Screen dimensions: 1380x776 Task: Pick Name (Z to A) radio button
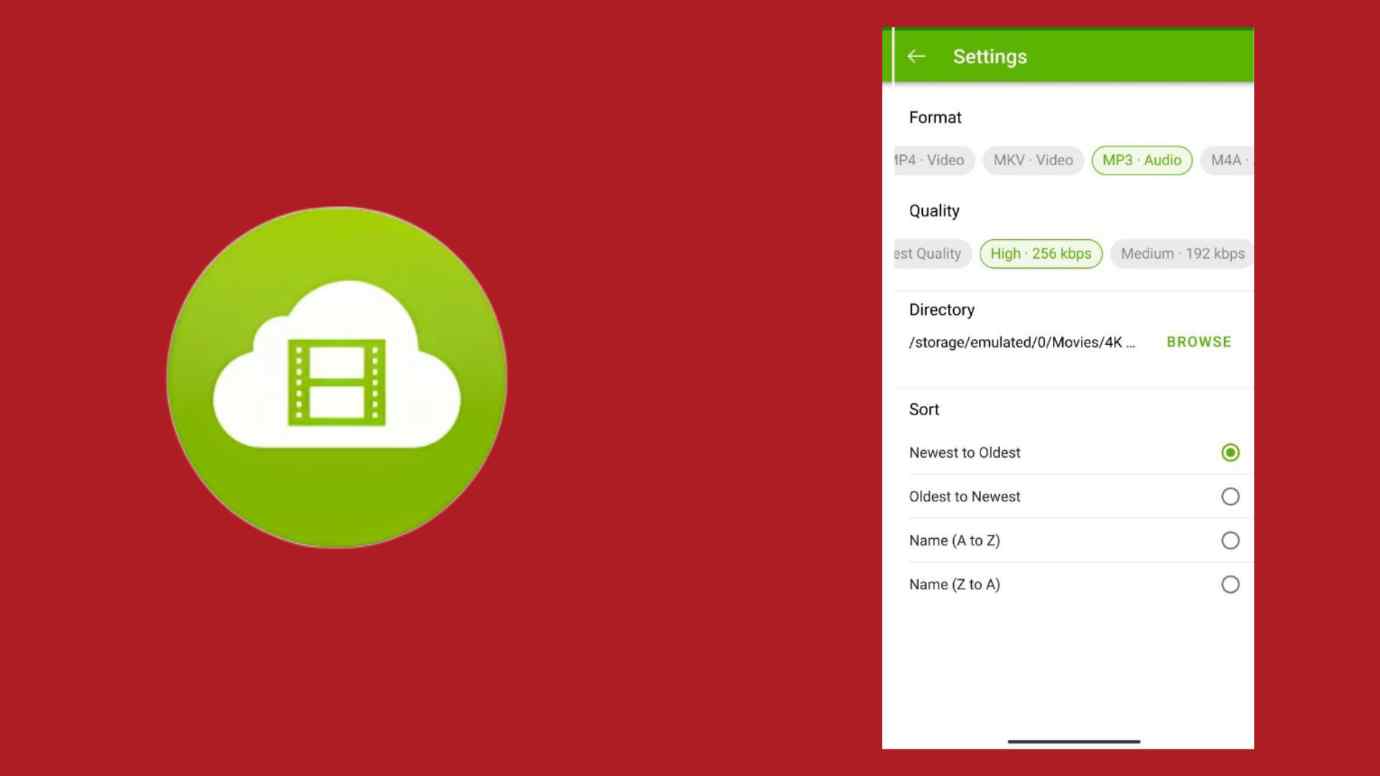tap(1230, 585)
